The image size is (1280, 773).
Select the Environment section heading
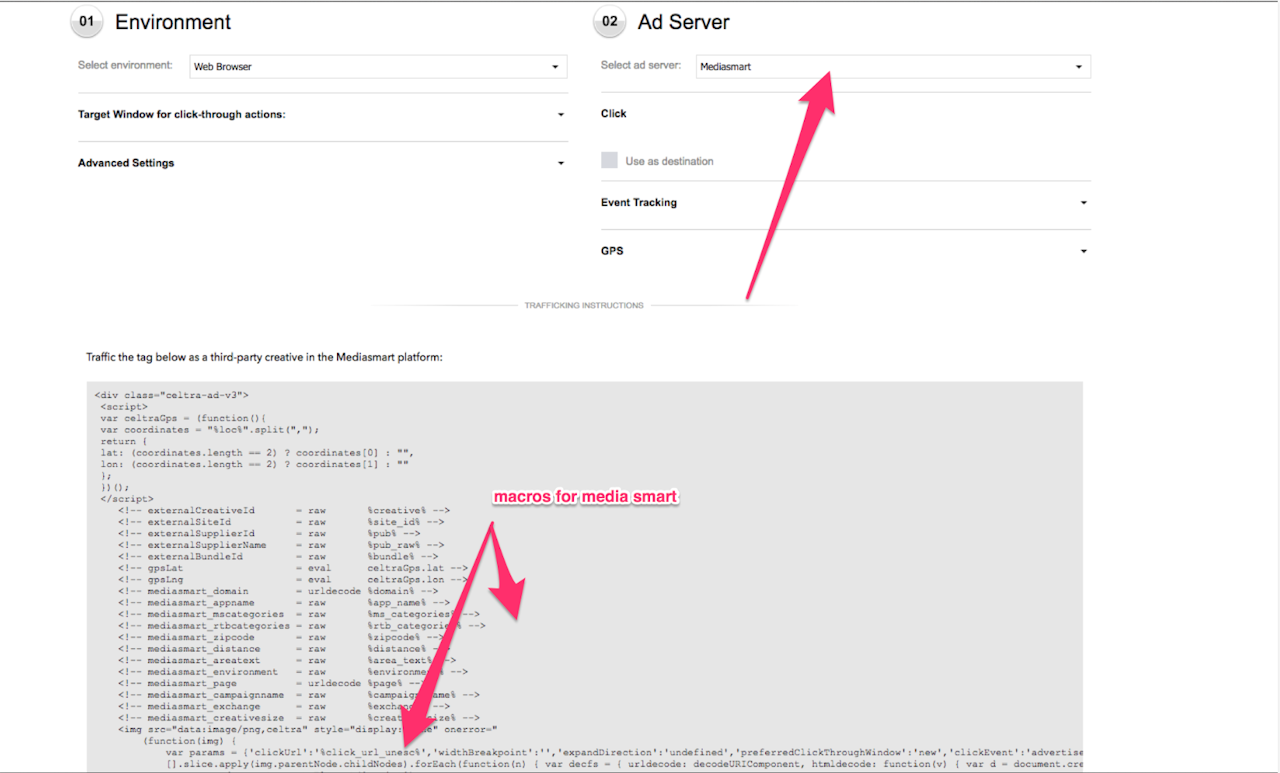coord(173,22)
